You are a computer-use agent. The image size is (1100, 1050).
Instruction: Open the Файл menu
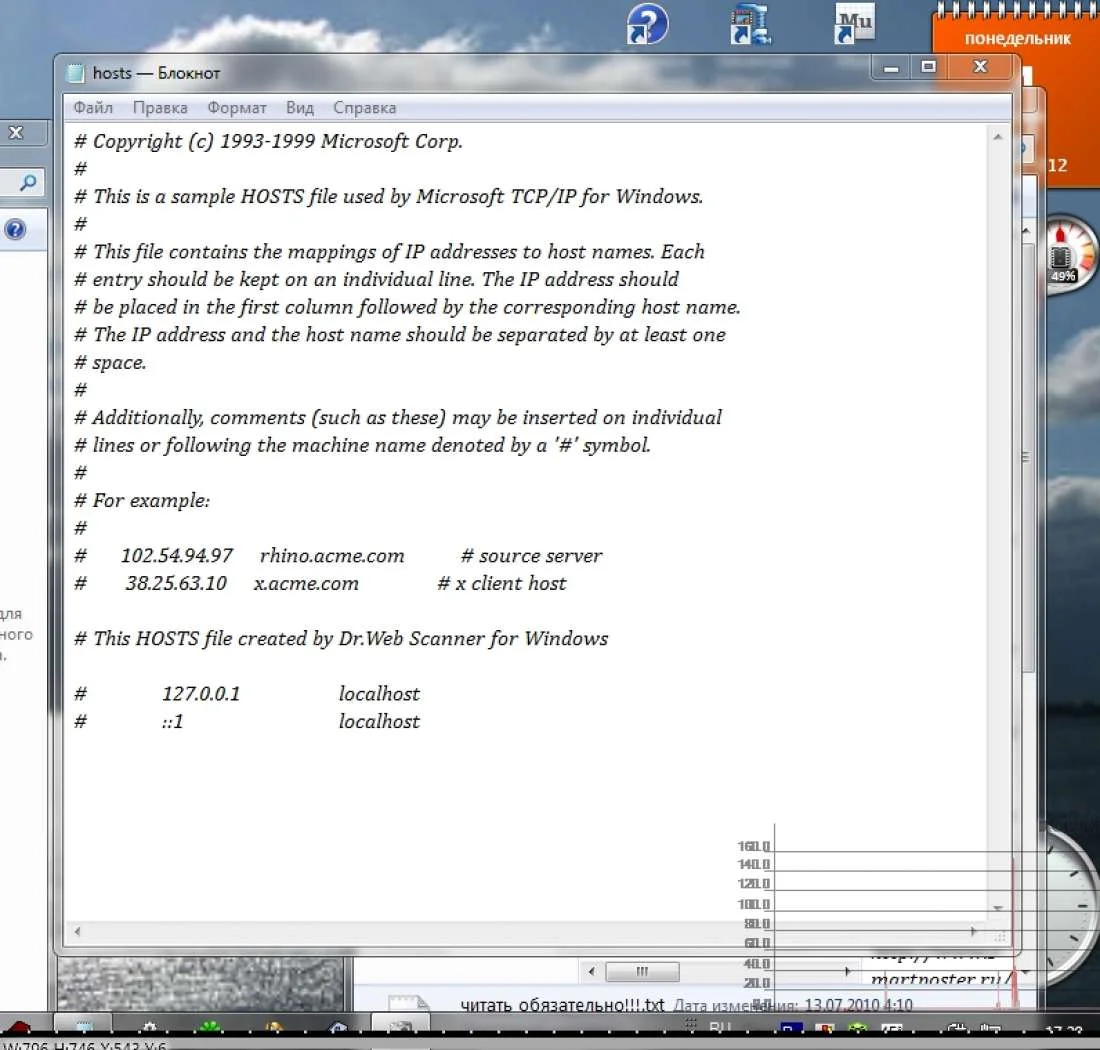point(93,108)
